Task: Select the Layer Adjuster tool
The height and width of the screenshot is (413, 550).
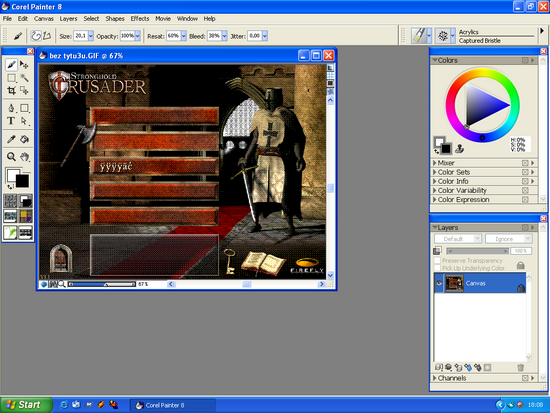Action: coord(24,65)
